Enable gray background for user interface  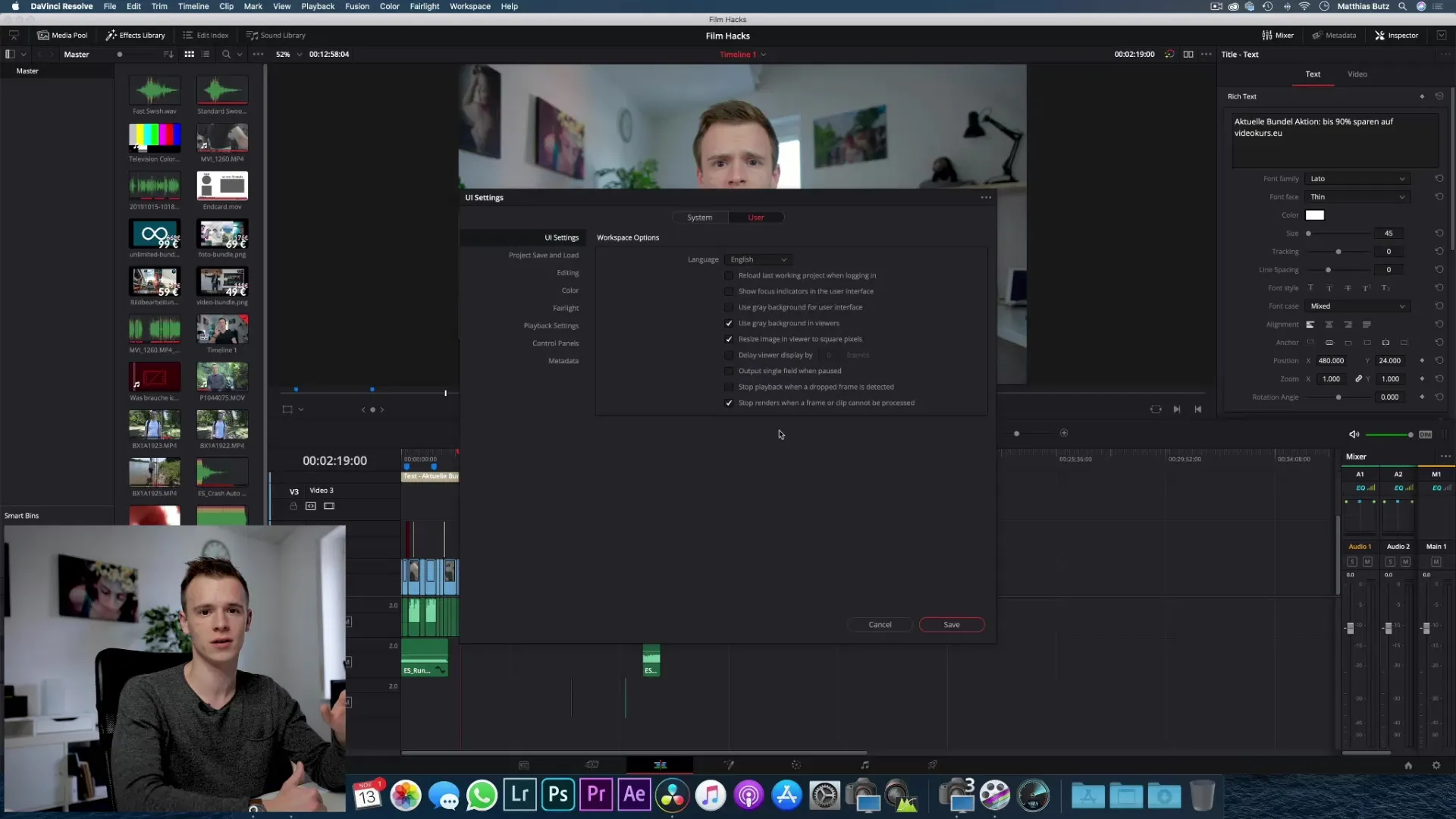pyautogui.click(x=729, y=307)
